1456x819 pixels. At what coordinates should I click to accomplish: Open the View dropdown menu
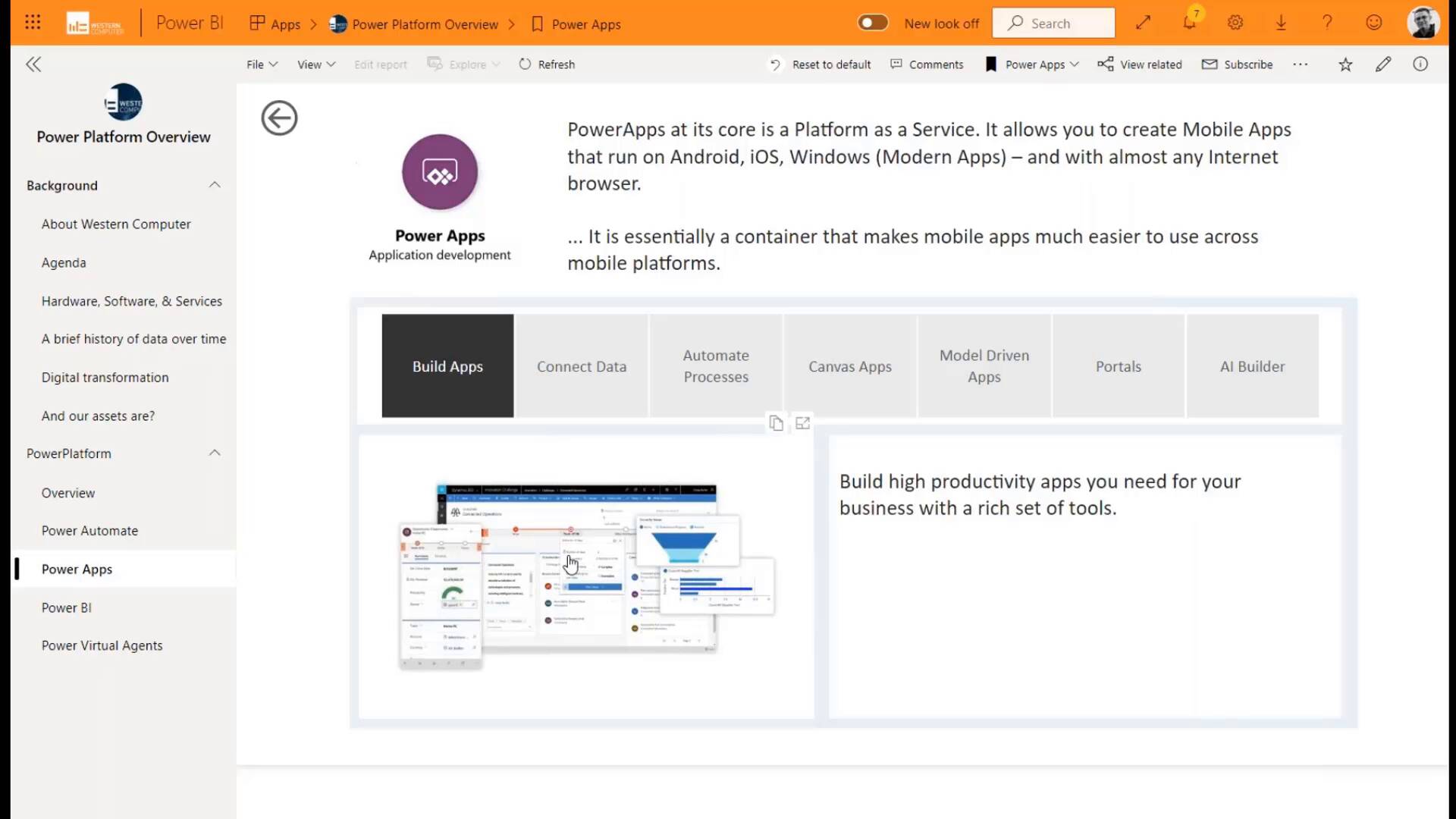click(315, 64)
